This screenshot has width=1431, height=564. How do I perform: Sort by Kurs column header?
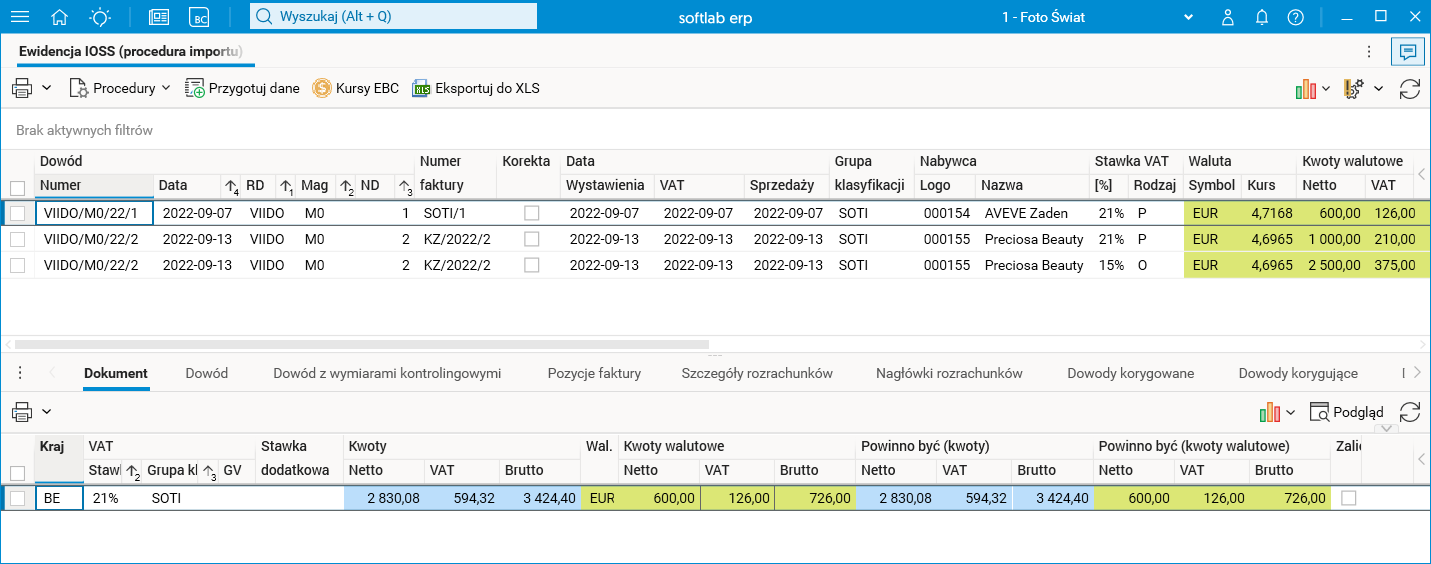click(x=1269, y=185)
